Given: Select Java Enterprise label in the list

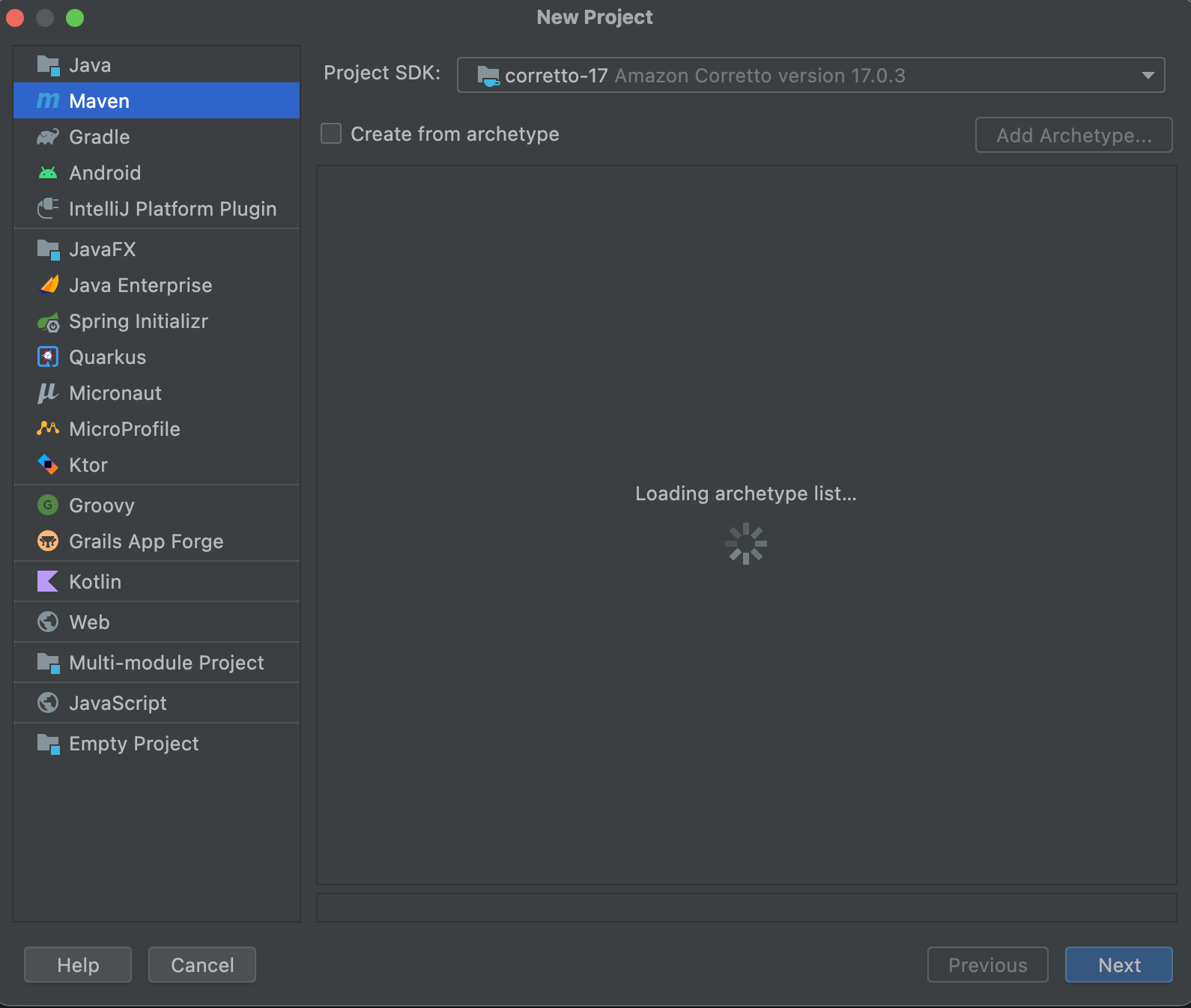Looking at the screenshot, I should [x=141, y=285].
